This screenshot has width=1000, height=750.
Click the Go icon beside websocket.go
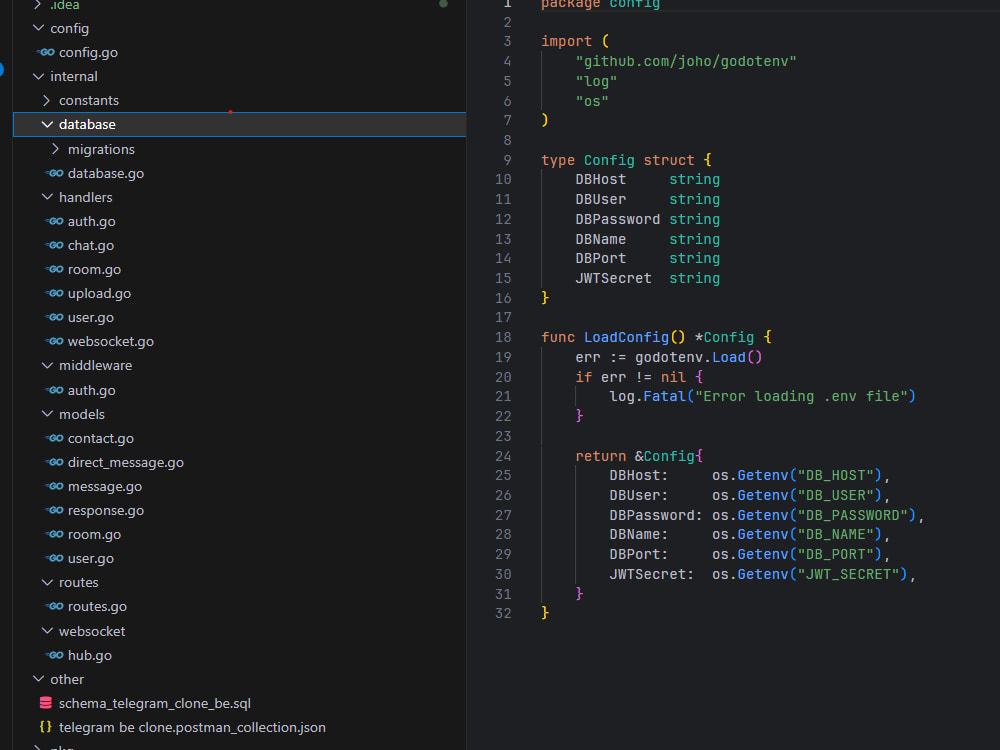pos(55,341)
